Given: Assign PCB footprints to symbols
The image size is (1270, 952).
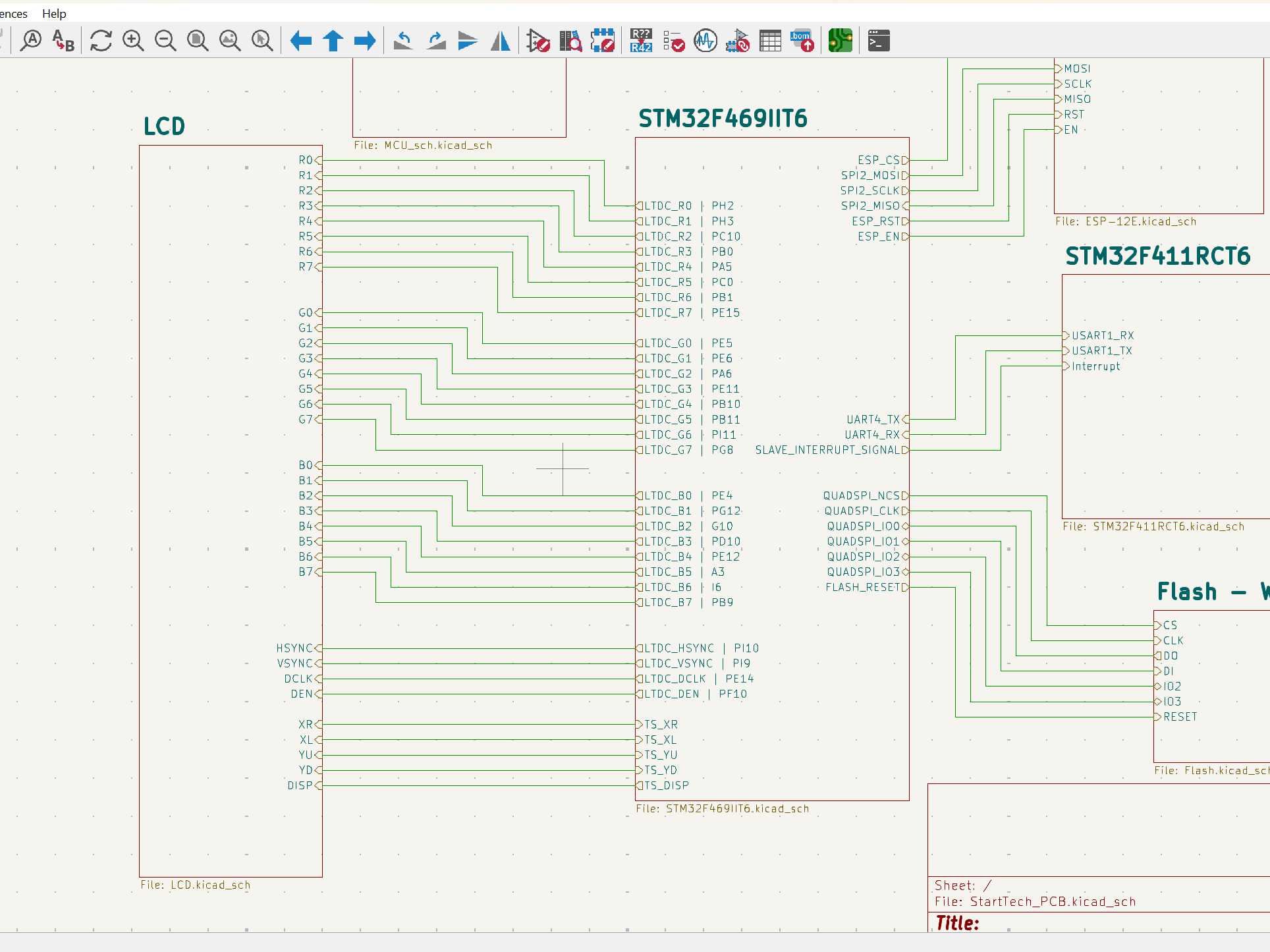Looking at the screenshot, I should 738,41.
